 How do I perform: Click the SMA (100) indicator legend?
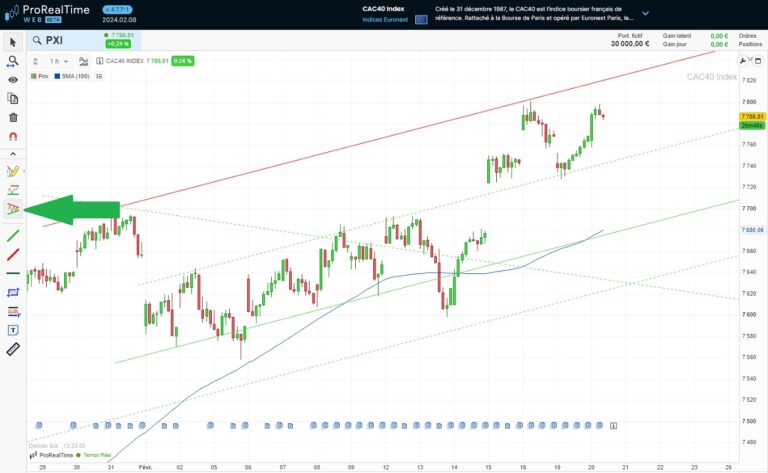point(72,76)
